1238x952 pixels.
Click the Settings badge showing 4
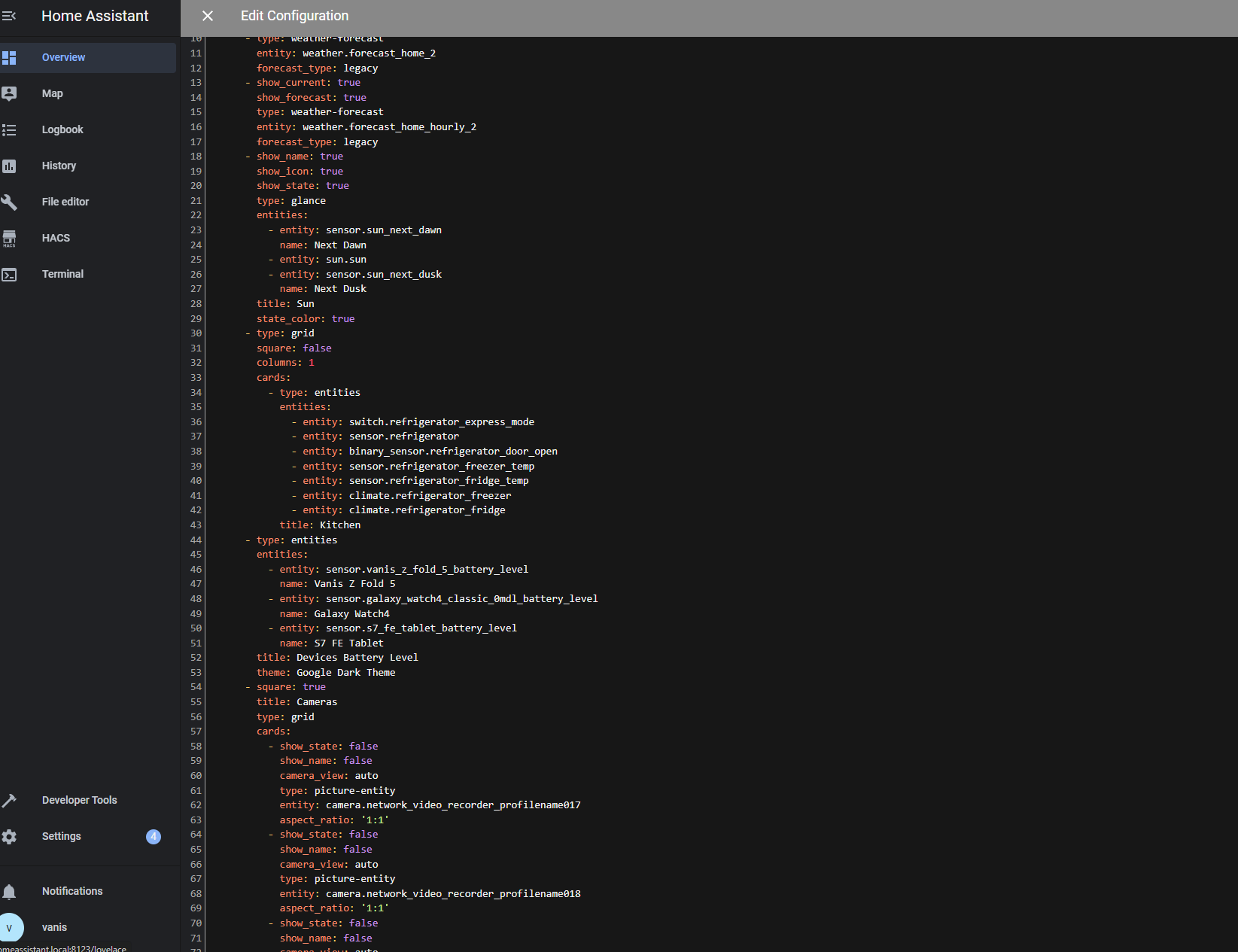(x=154, y=837)
